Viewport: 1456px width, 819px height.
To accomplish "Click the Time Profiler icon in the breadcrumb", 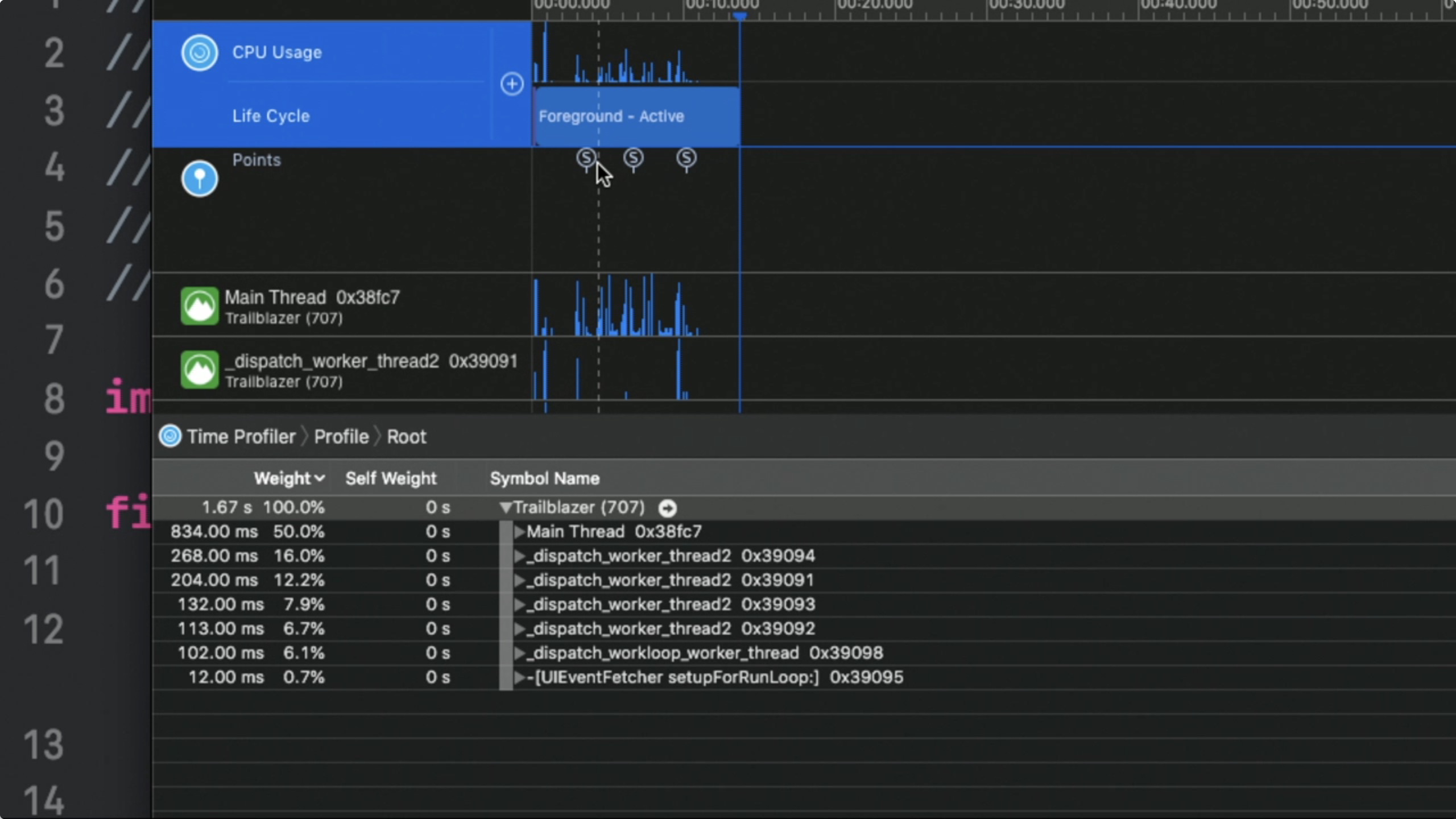I will [169, 436].
